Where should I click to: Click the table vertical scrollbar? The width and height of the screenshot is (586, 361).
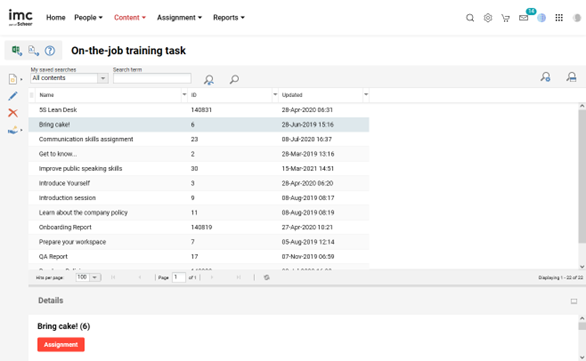(x=582, y=176)
